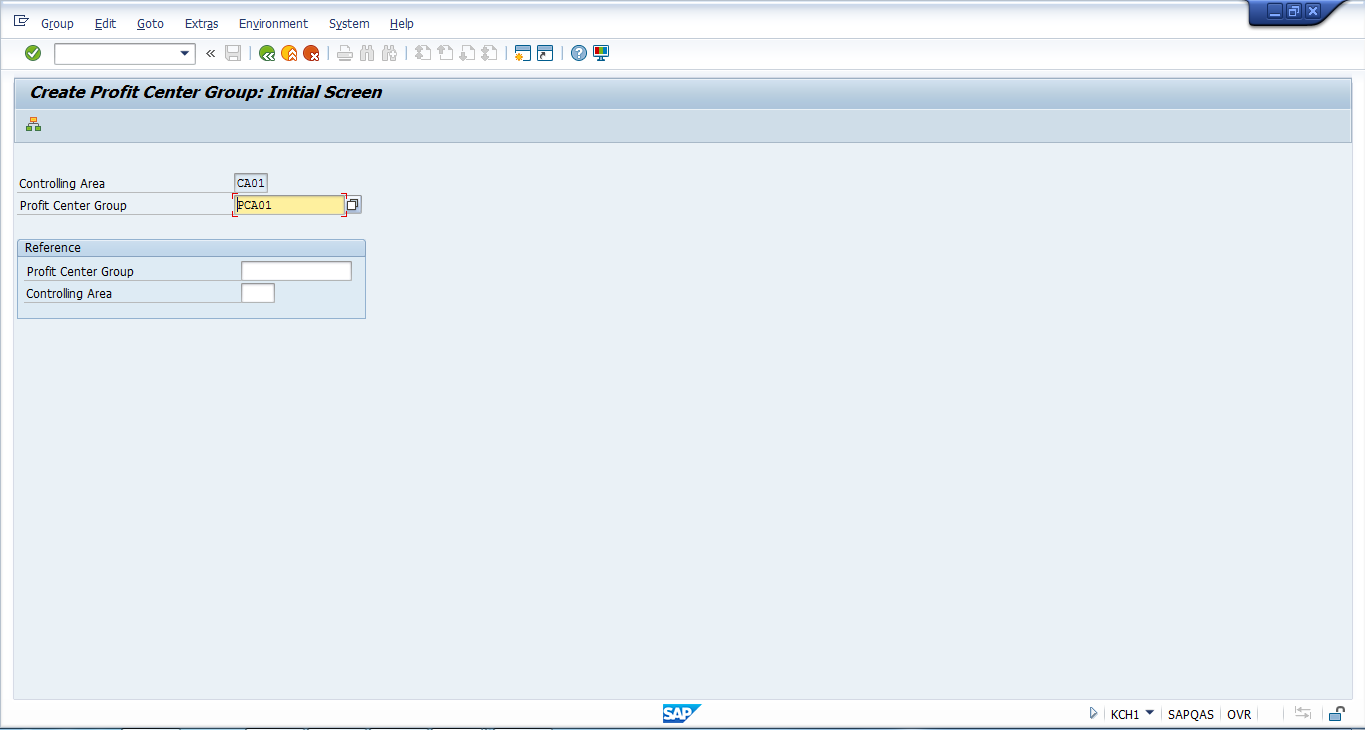Click the Reference Controlling Area field
The height and width of the screenshot is (730, 1365).
[258, 293]
